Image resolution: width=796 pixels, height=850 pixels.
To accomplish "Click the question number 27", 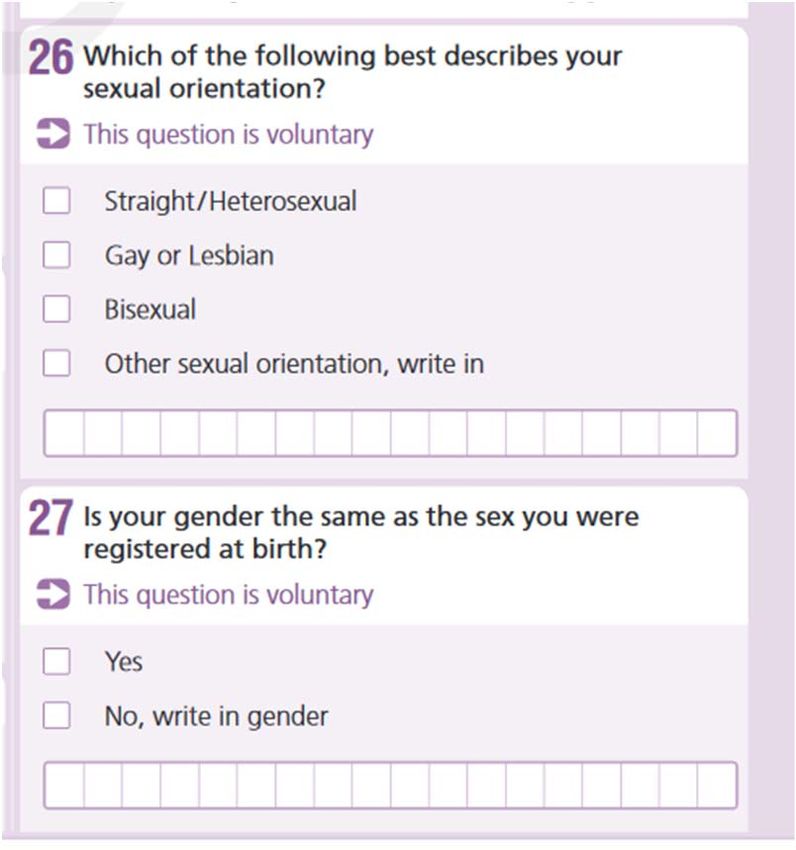I will pyautogui.click(x=50, y=518).
